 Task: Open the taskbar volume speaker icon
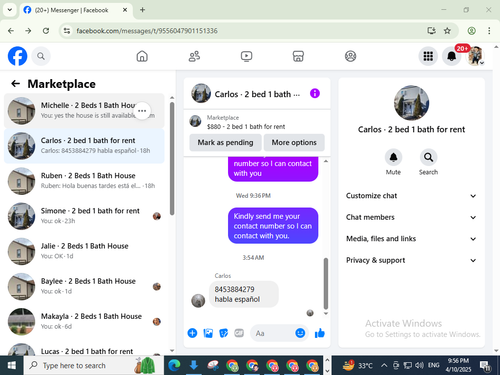(419, 365)
